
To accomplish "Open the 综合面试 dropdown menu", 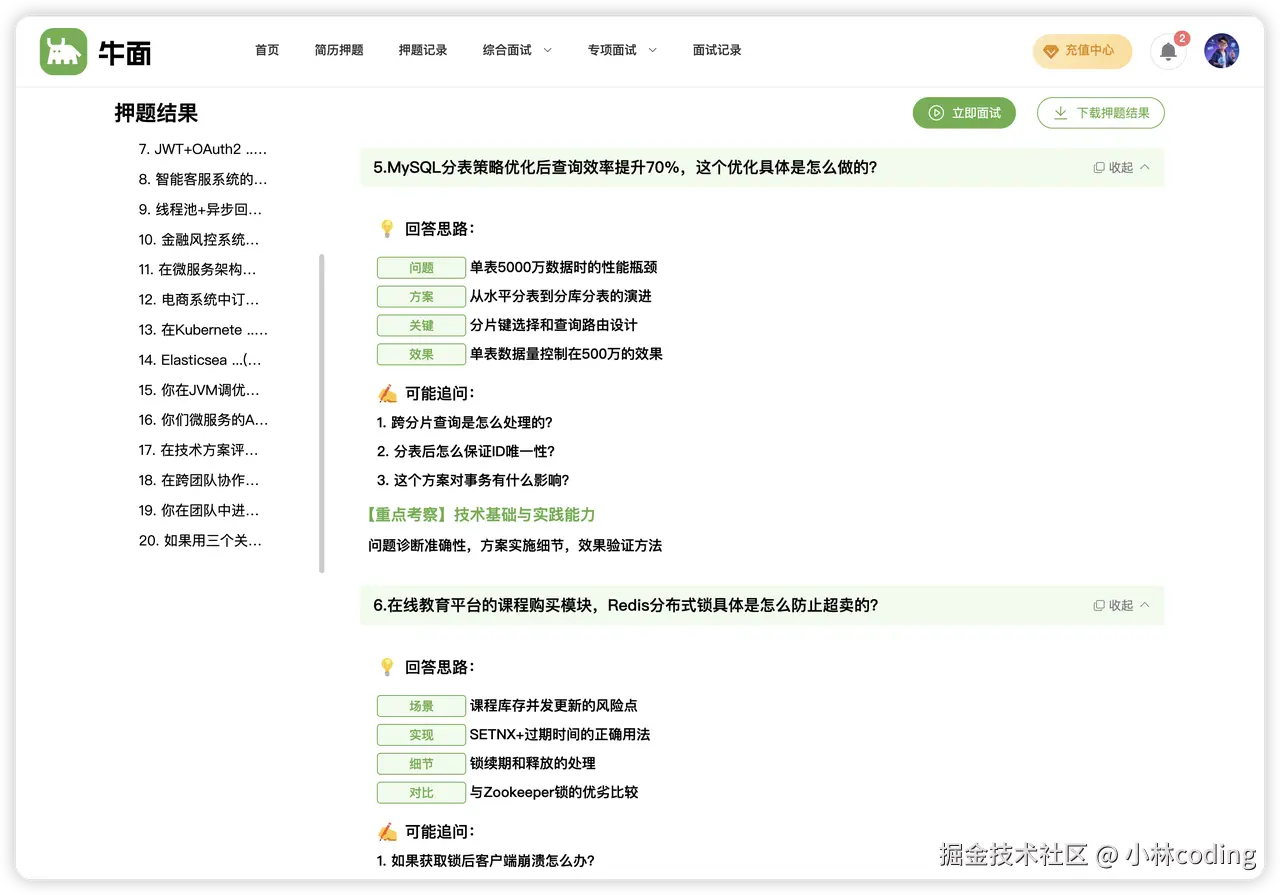I will tap(517, 49).
